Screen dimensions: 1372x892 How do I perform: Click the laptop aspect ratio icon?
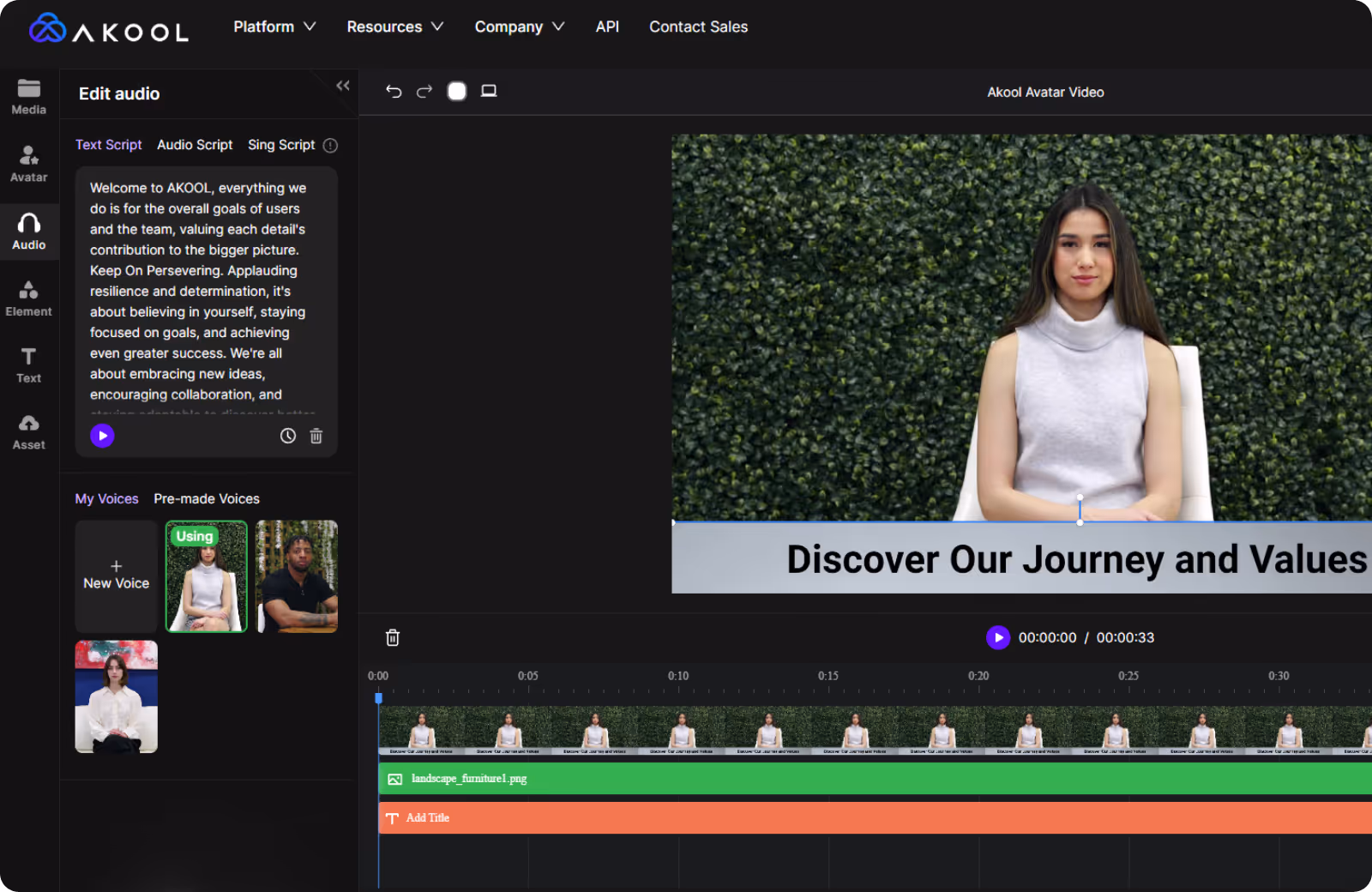(489, 91)
